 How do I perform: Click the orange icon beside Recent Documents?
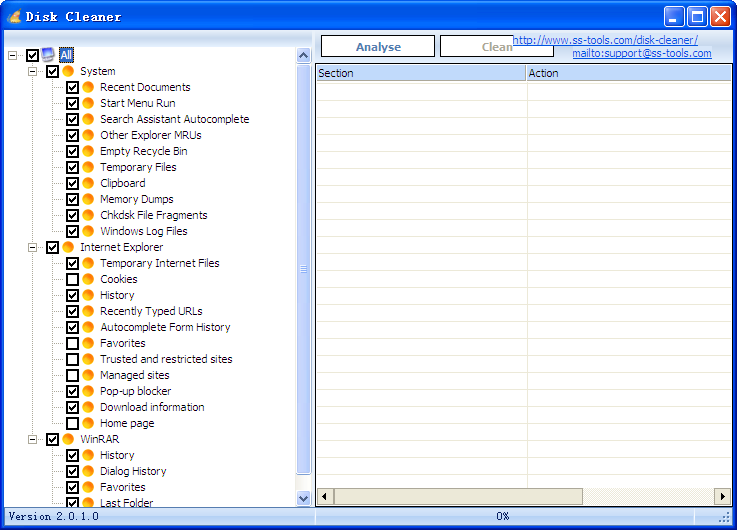(x=88, y=87)
